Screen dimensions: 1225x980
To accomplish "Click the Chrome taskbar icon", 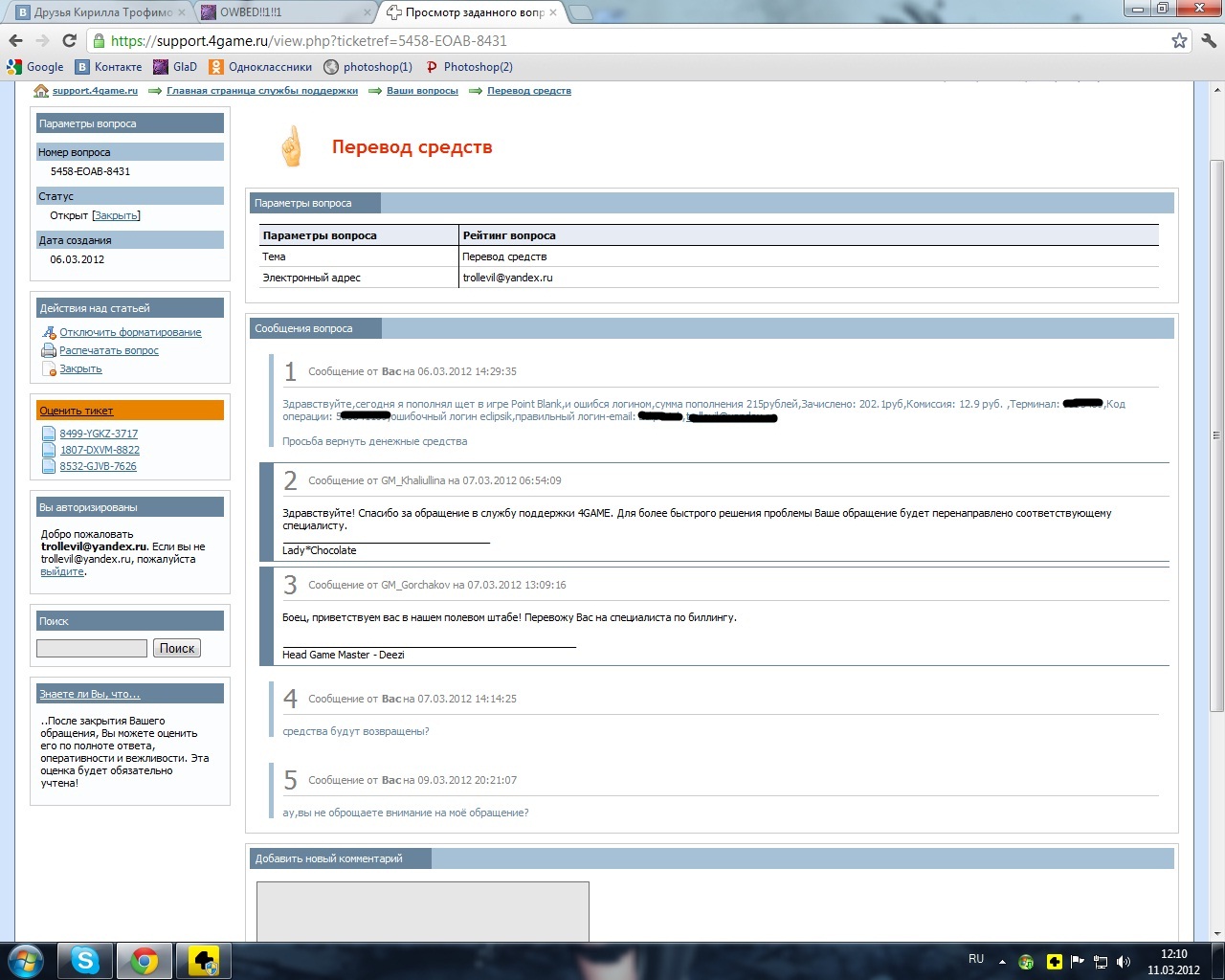I will (145, 961).
